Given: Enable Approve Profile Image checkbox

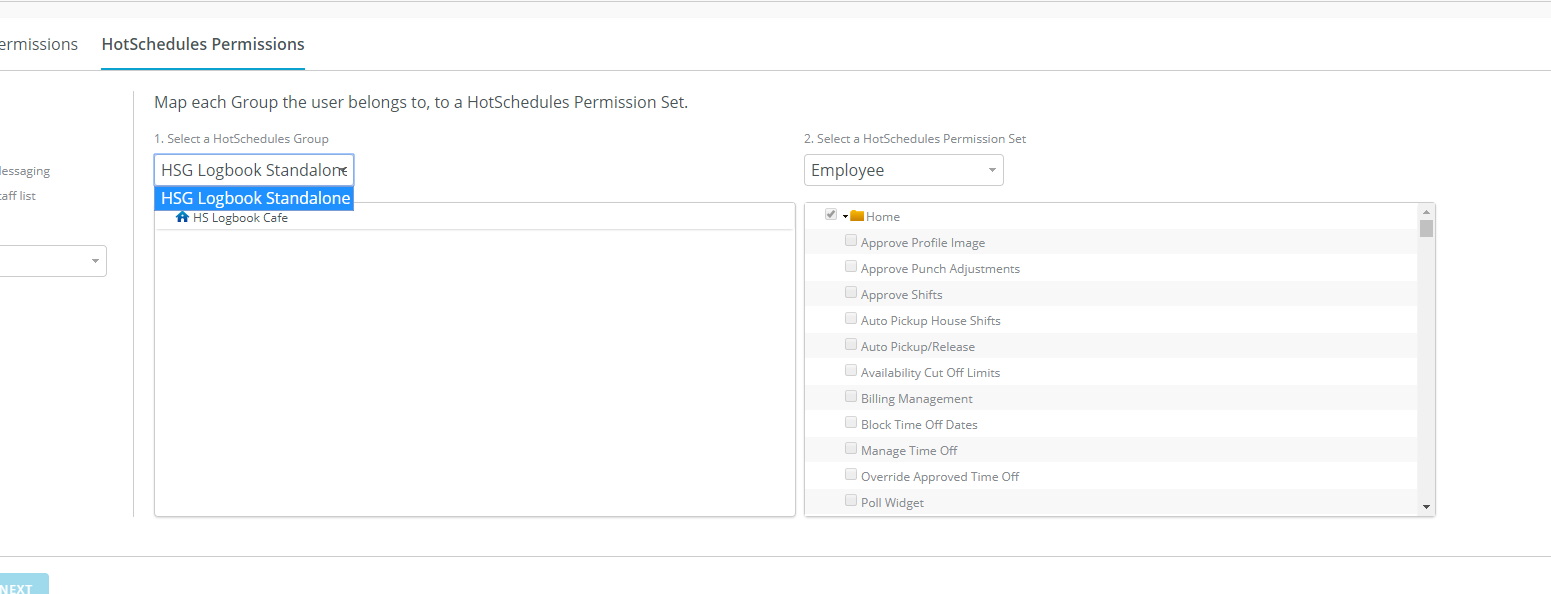Looking at the screenshot, I should 851,241.
